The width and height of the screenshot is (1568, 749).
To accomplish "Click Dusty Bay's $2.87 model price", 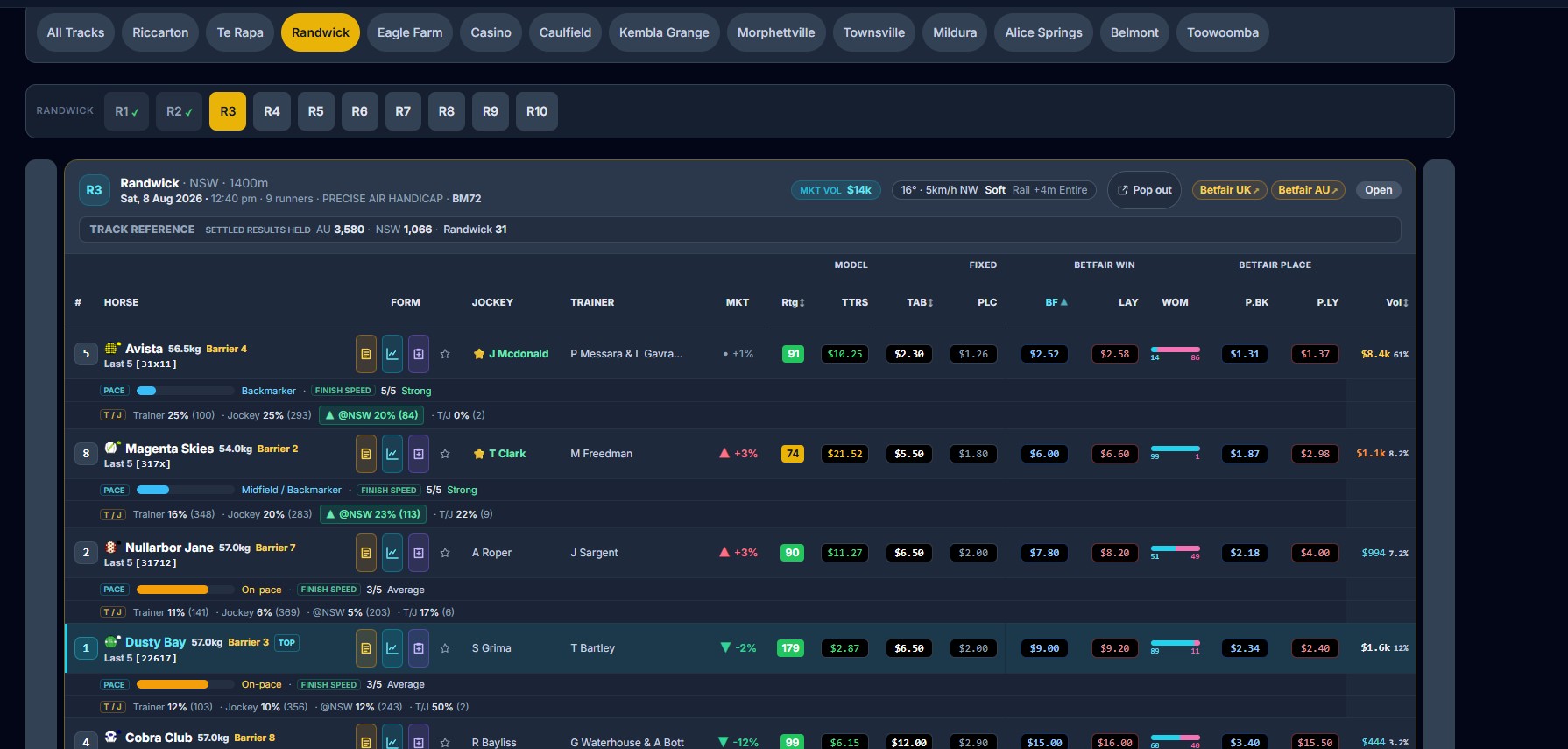I will pyautogui.click(x=844, y=648).
